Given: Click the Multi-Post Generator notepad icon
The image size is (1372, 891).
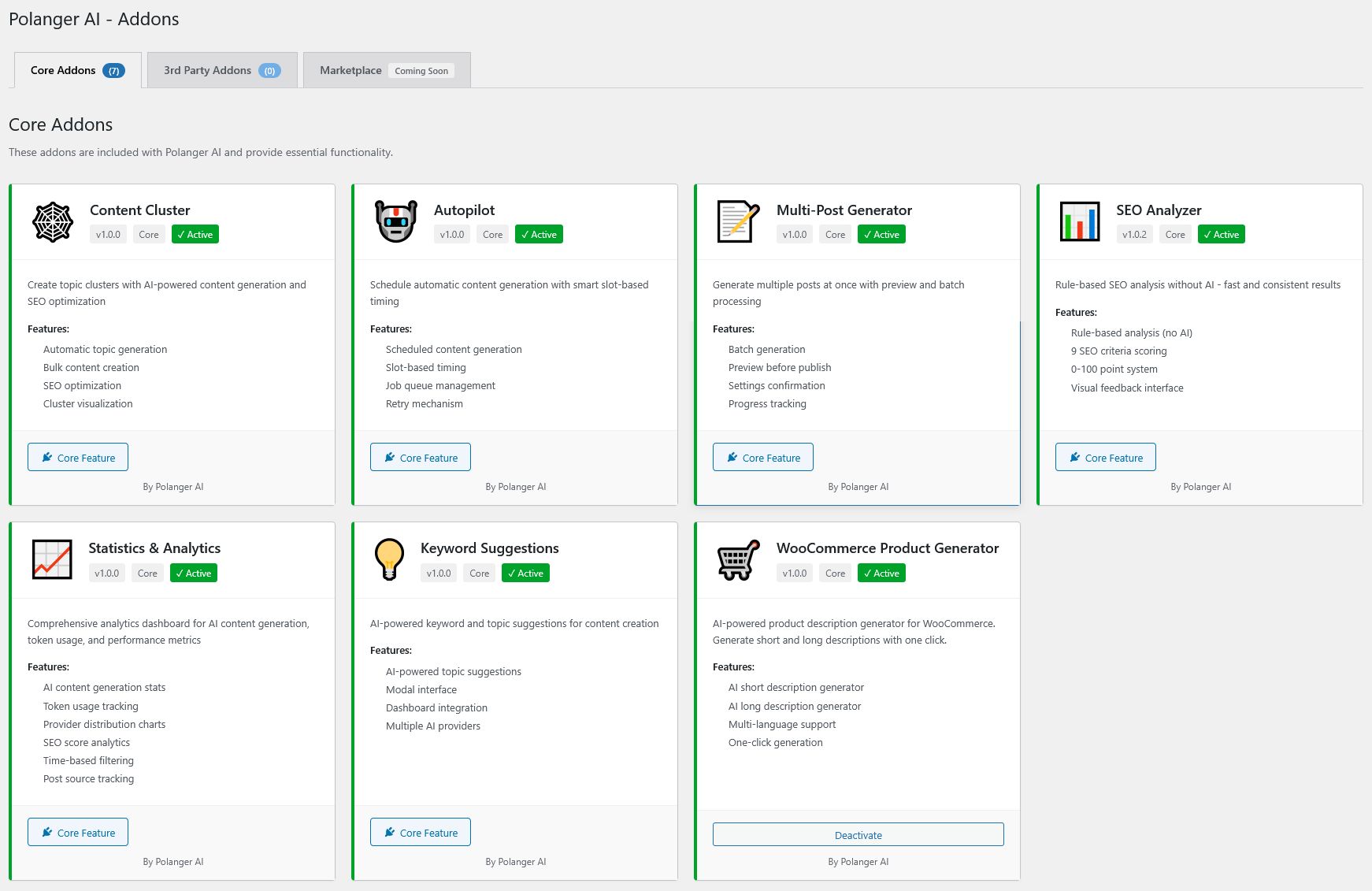Looking at the screenshot, I should (x=738, y=222).
